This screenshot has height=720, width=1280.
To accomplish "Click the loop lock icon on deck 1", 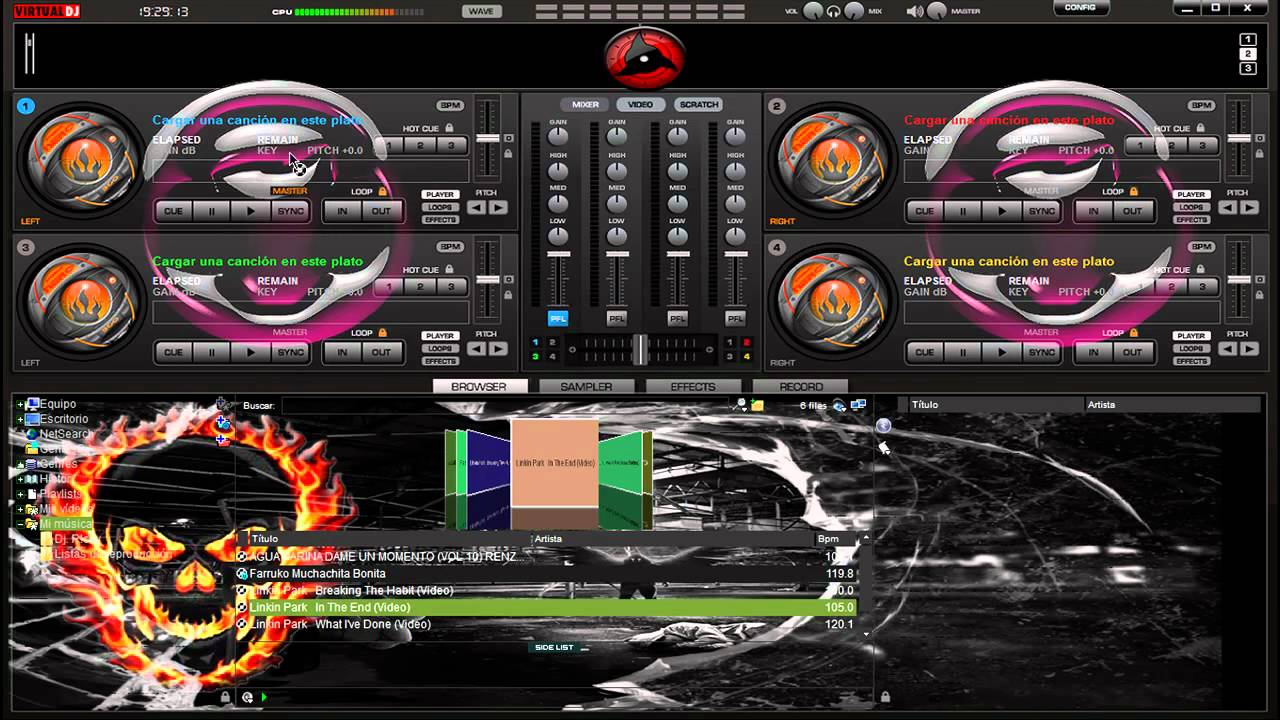I will (382, 191).
